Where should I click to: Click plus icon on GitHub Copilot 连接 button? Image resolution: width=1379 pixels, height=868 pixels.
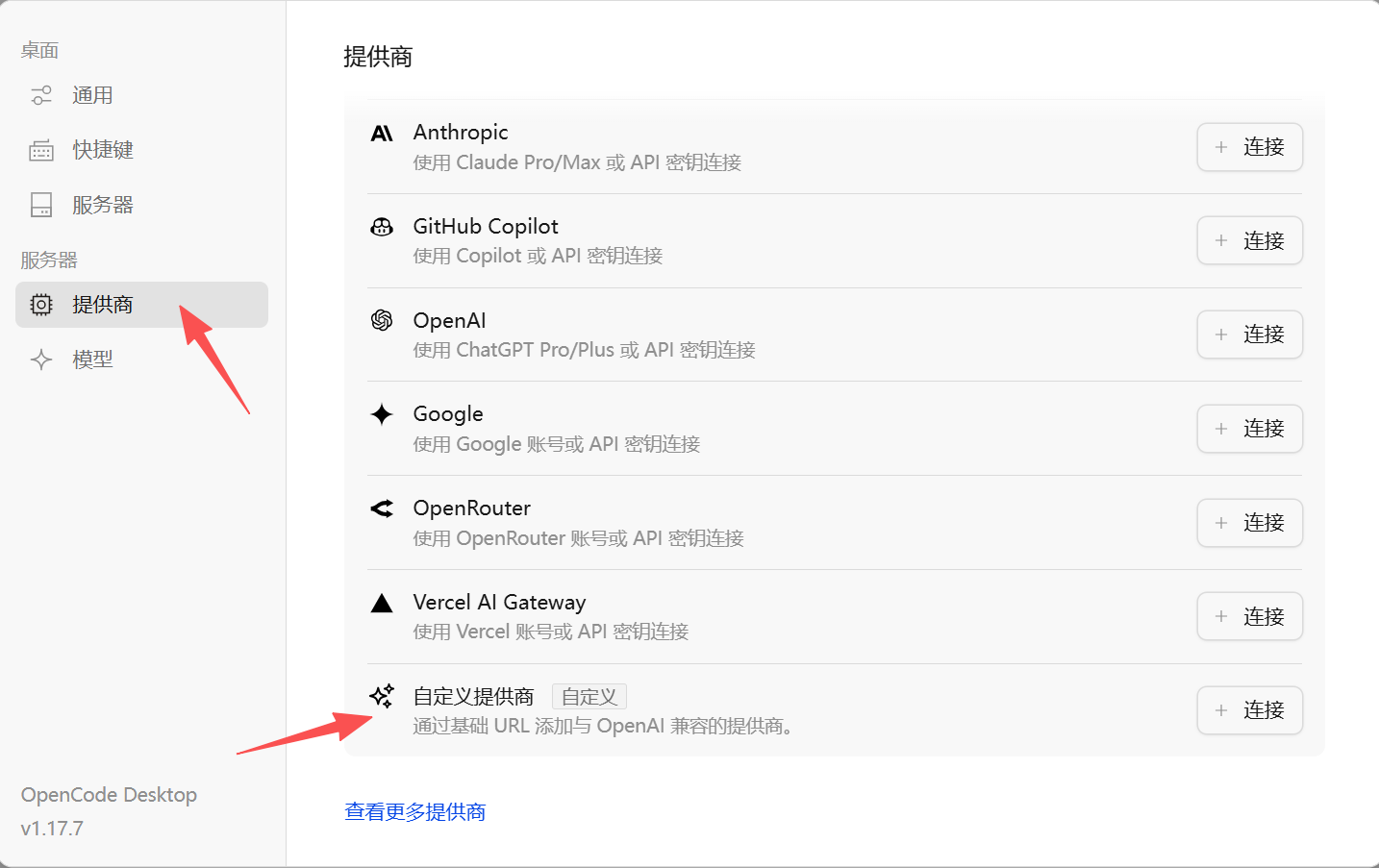(1221, 240)
